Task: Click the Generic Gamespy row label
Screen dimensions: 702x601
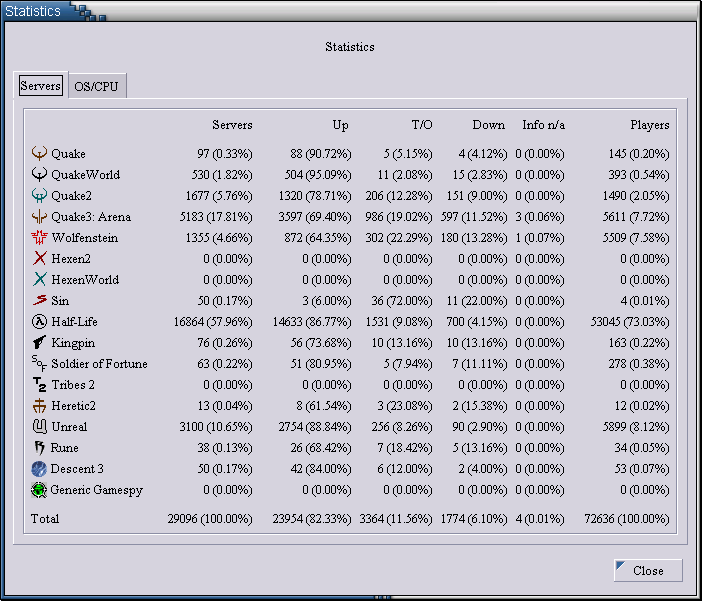Action: [x=97, y=490]
